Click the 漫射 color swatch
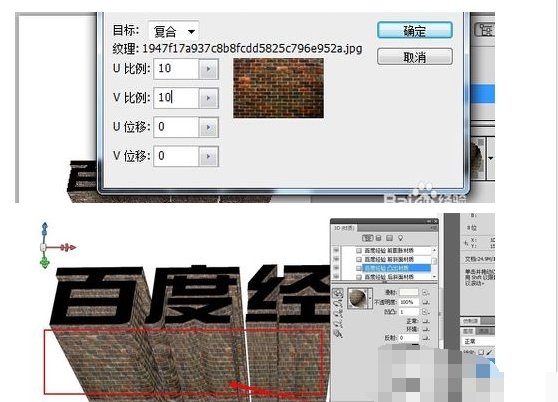The image size is (558, 402). coord(409,292)
